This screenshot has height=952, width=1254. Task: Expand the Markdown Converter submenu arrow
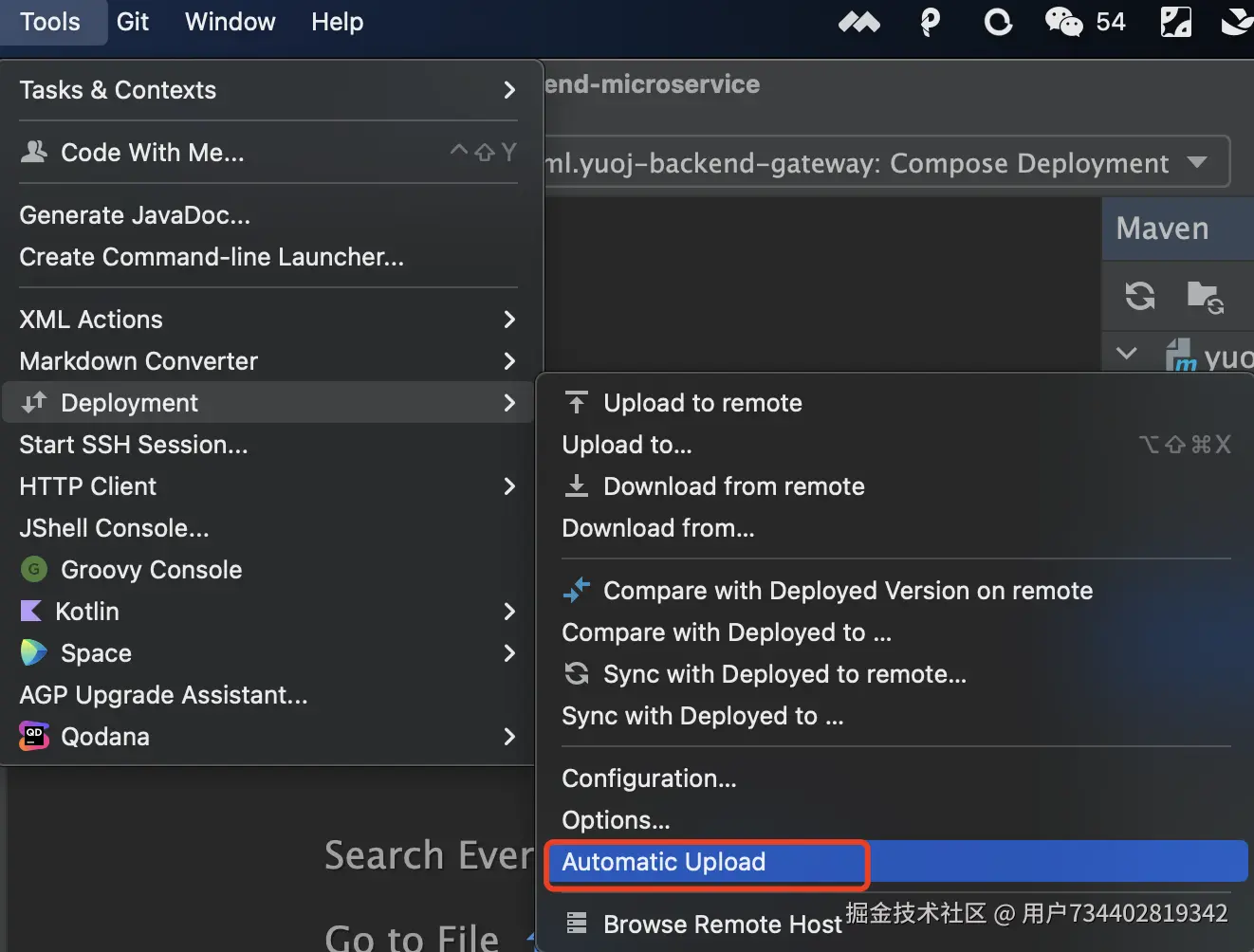click(x=509, y=361)
